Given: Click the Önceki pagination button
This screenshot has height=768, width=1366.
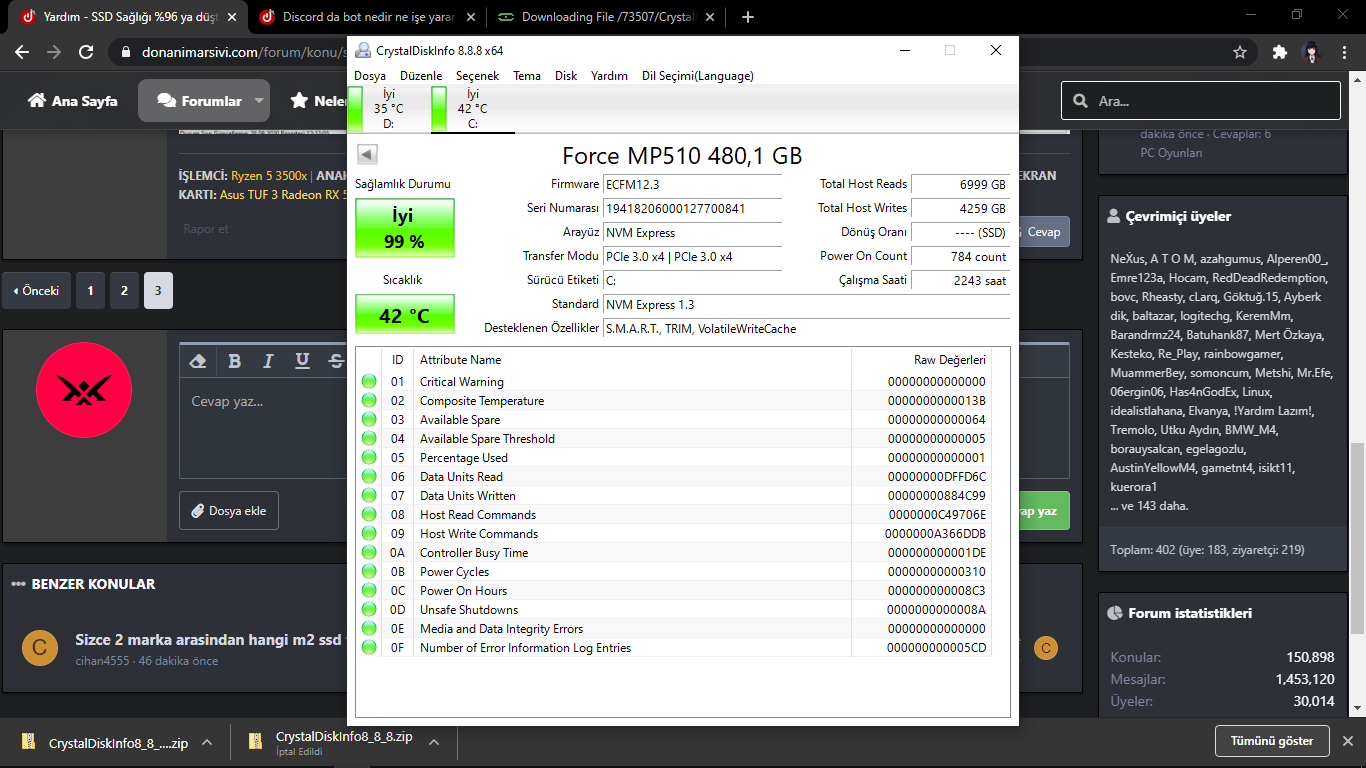Looking at the screenshot, I should coord(36,291).
